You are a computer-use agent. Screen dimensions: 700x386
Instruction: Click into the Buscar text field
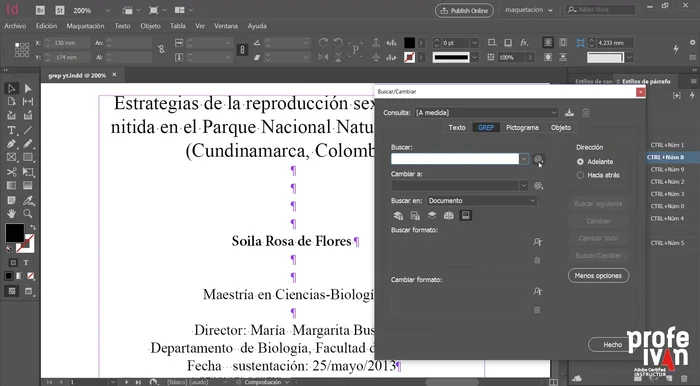pos(455,159)
